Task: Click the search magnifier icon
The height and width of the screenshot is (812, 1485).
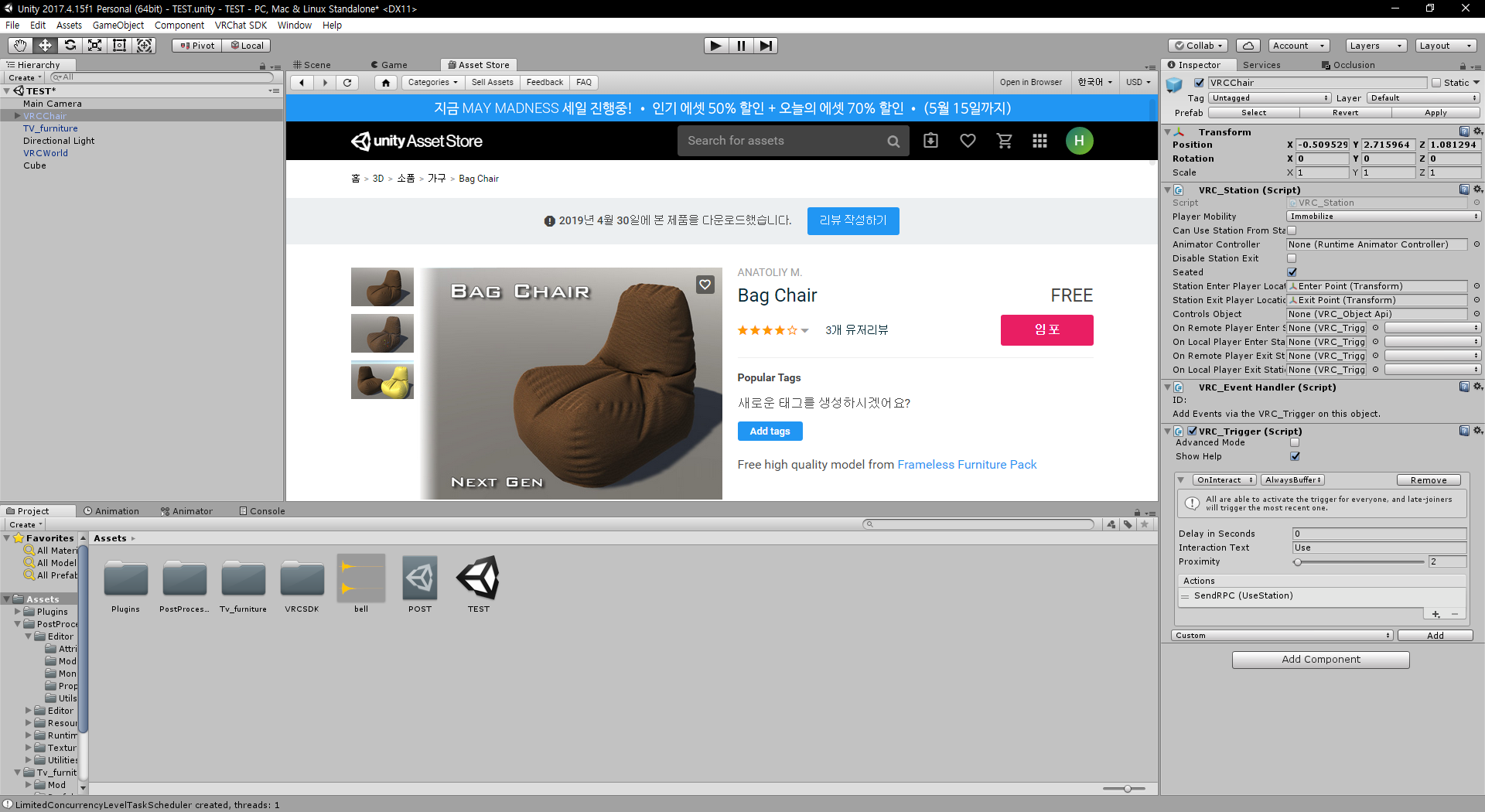Action: point(893,142)
